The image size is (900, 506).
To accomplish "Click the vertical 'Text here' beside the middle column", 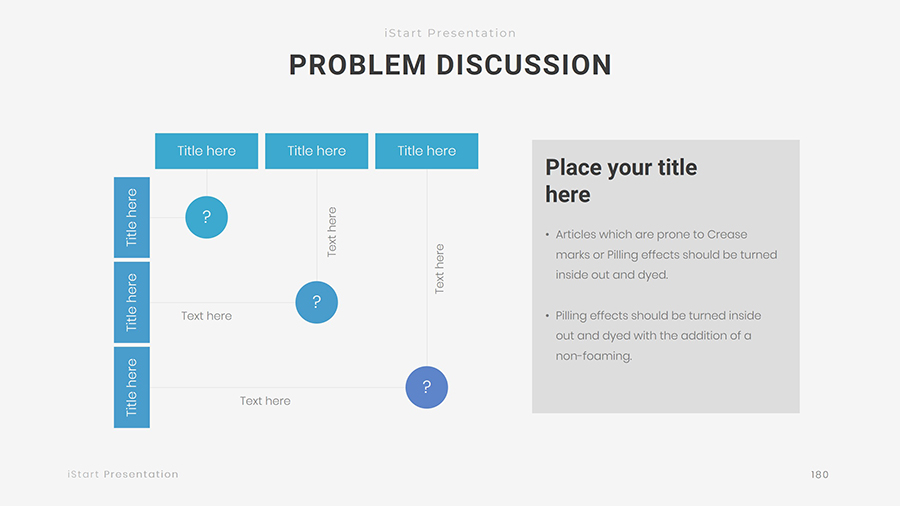I will point(332,232).
